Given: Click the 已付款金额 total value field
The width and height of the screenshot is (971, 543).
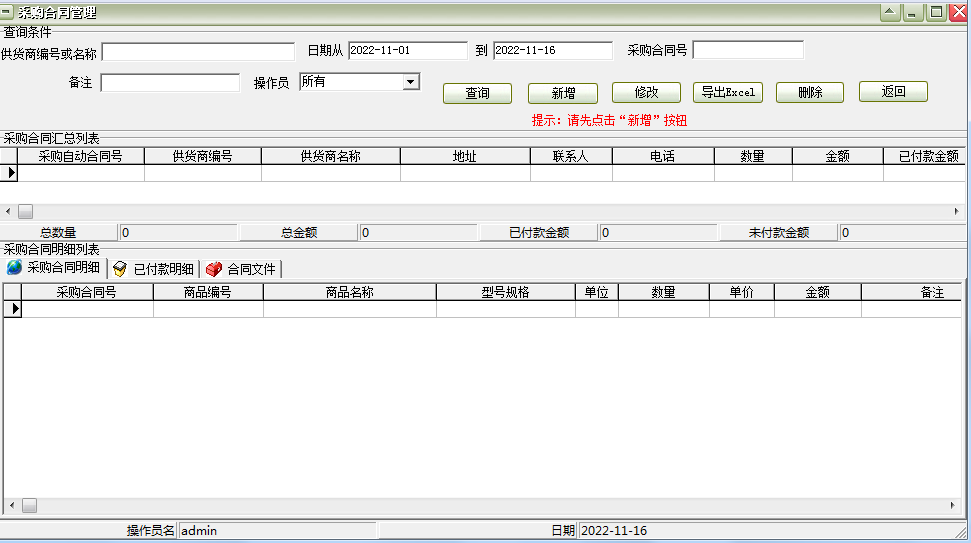Looking at the screenshot, I should (x=658, y=232).
